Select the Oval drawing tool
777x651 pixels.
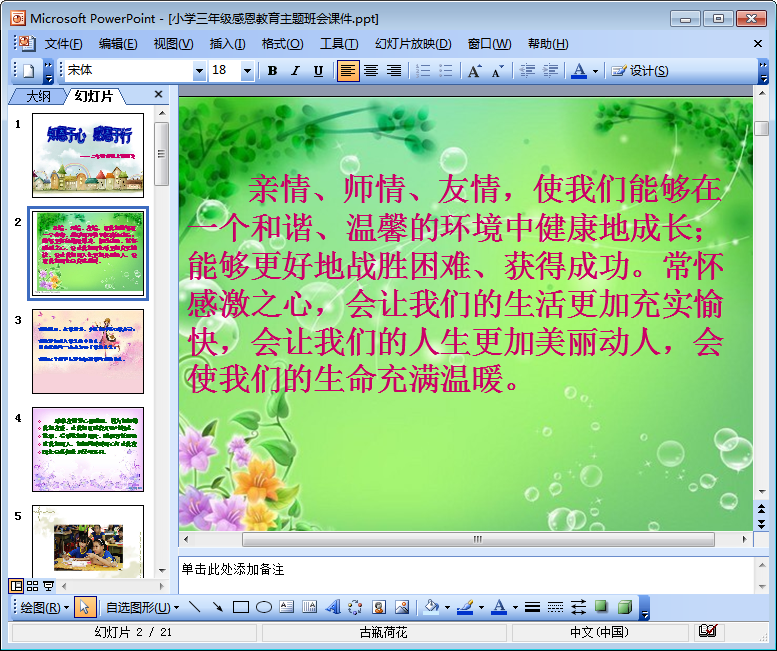pyautogui.click(x=264, y=607)
